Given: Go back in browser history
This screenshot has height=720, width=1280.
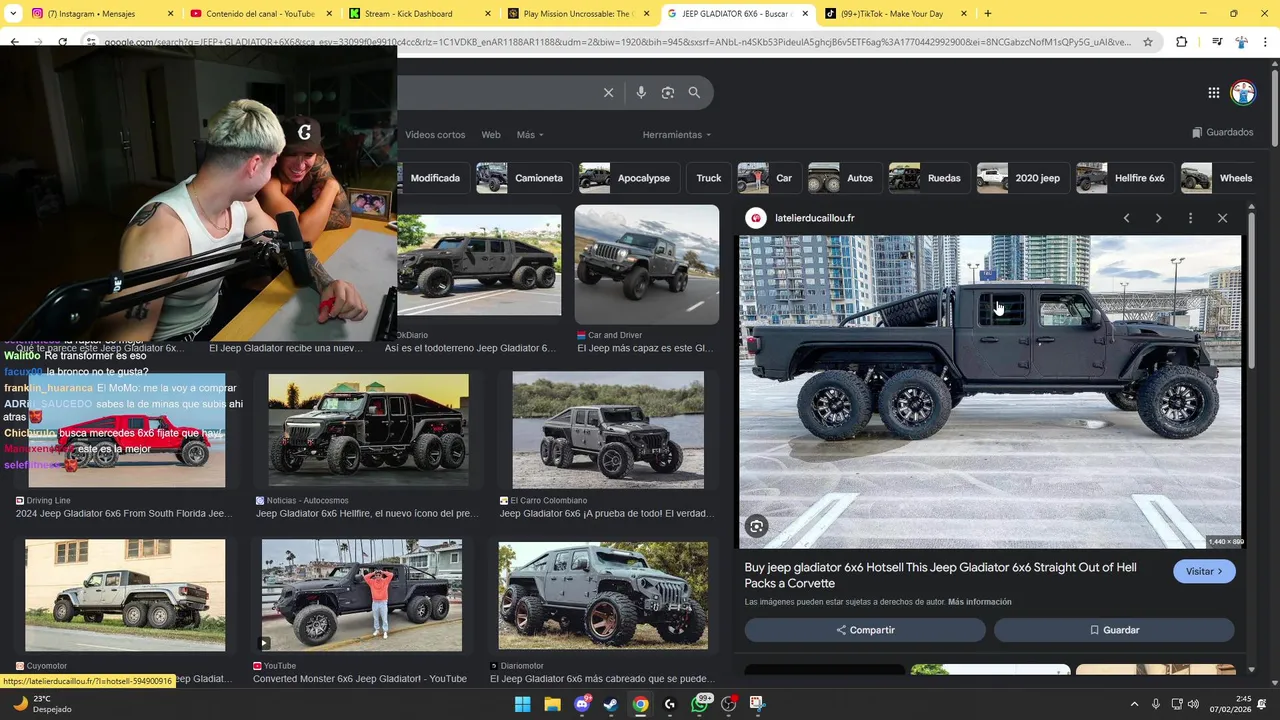Looking at the screenshot, I should tap(14, 42).
